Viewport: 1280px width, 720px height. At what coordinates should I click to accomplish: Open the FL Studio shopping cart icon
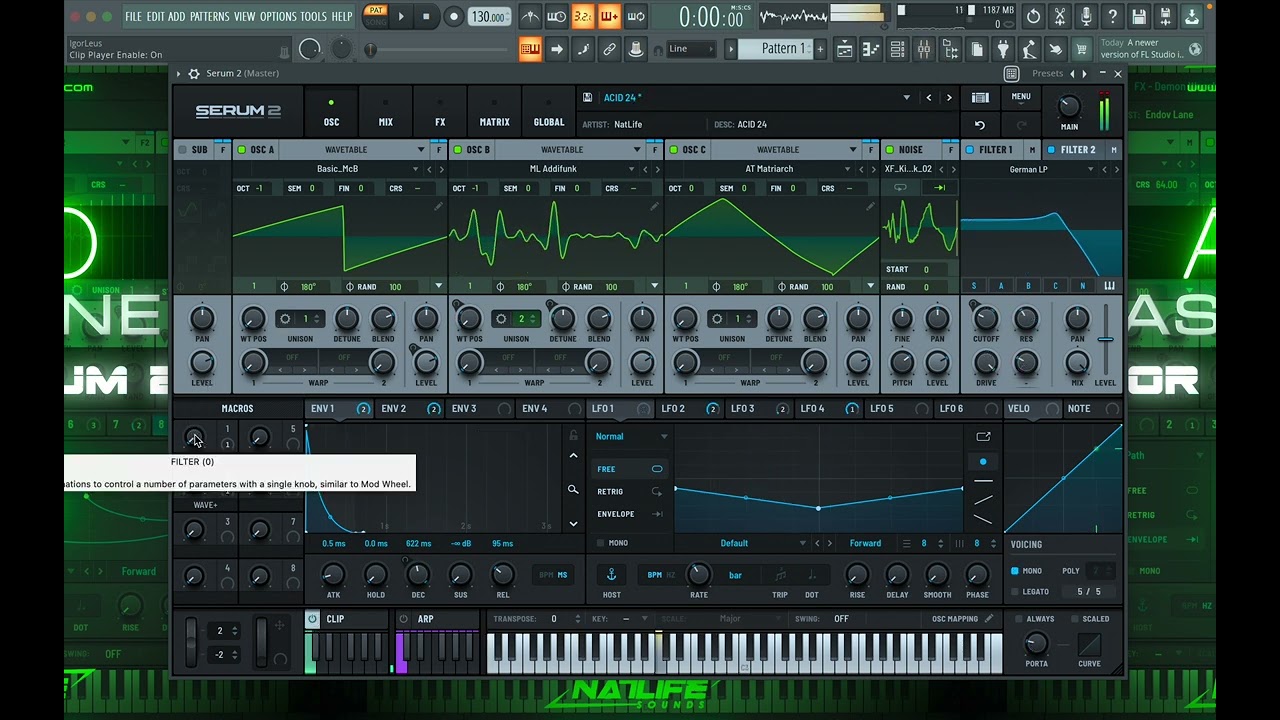tap(1081, 49)
